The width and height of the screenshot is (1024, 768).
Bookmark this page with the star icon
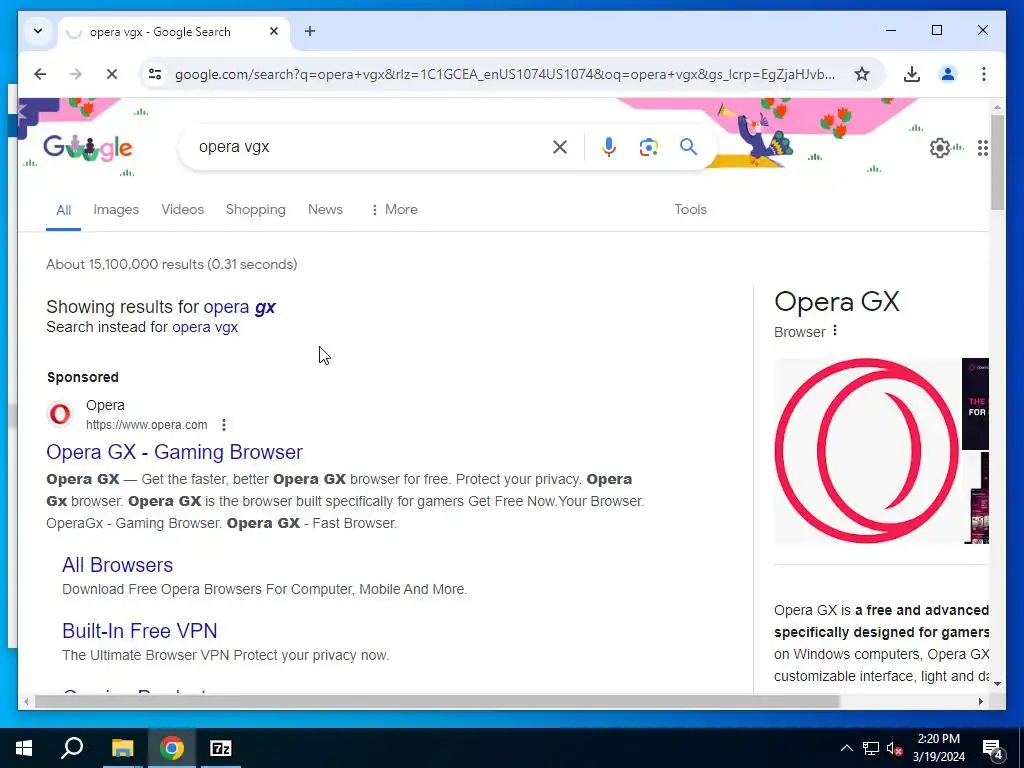pyautogui.click(x=862, y=74)
